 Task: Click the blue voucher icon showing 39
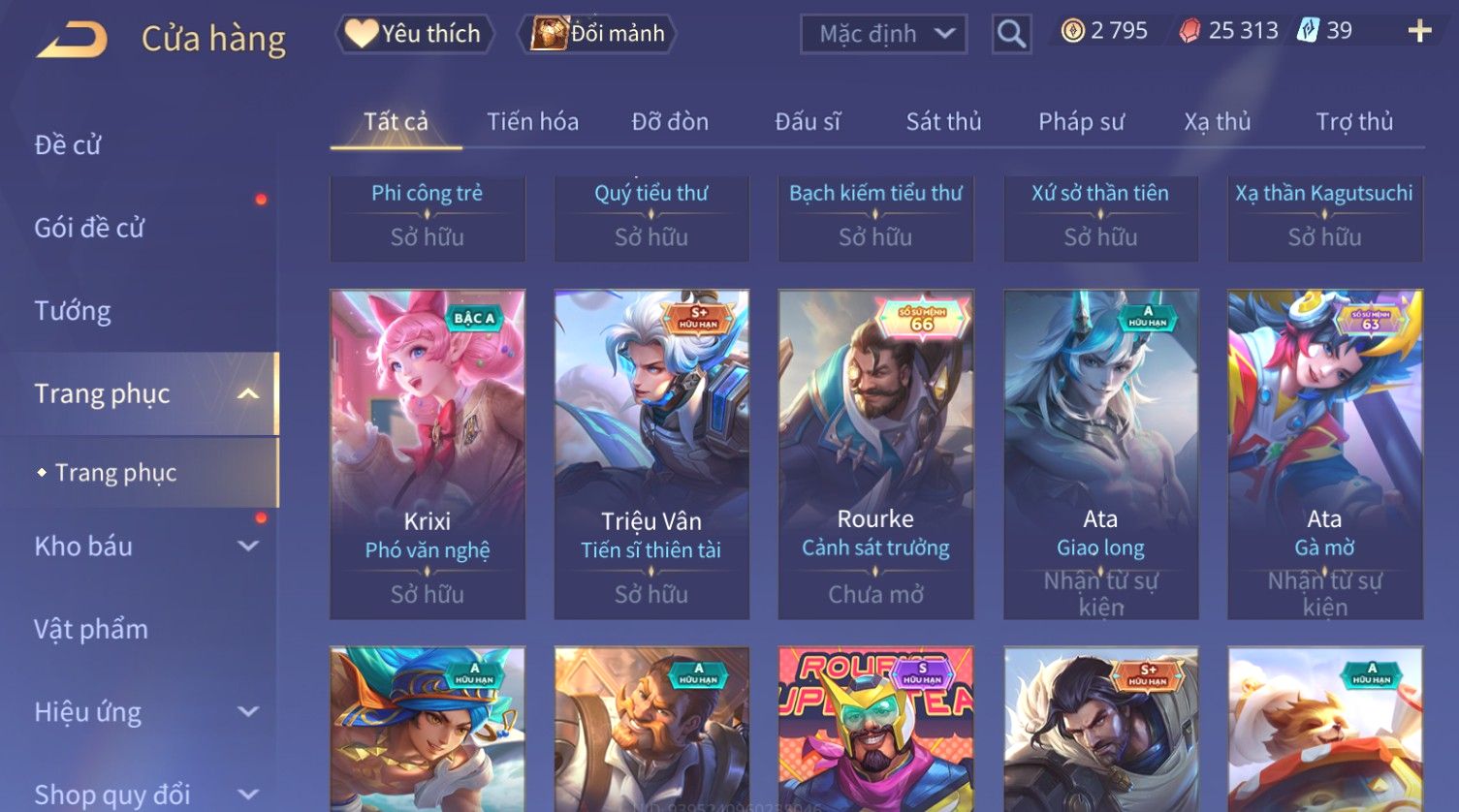point(1308,30)
